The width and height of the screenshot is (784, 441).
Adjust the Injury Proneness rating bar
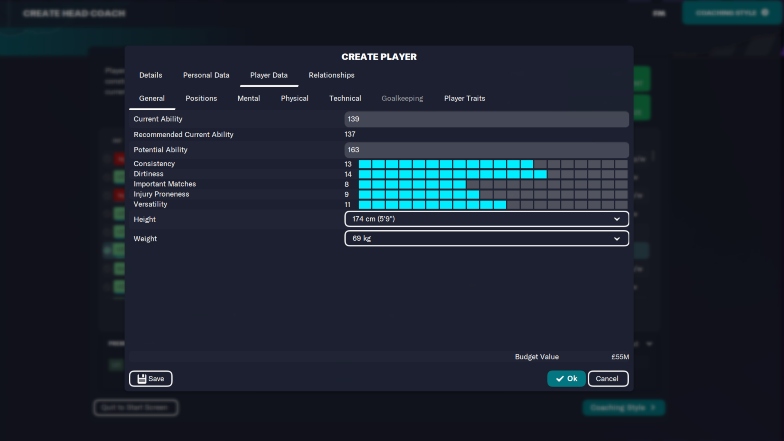tap(493, 194)
